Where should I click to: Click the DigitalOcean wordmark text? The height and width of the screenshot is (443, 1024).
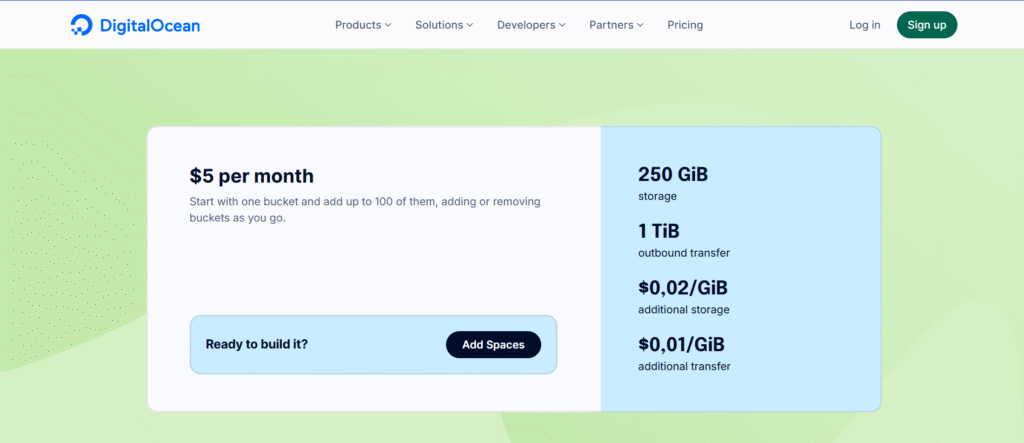tap(150, 25)
